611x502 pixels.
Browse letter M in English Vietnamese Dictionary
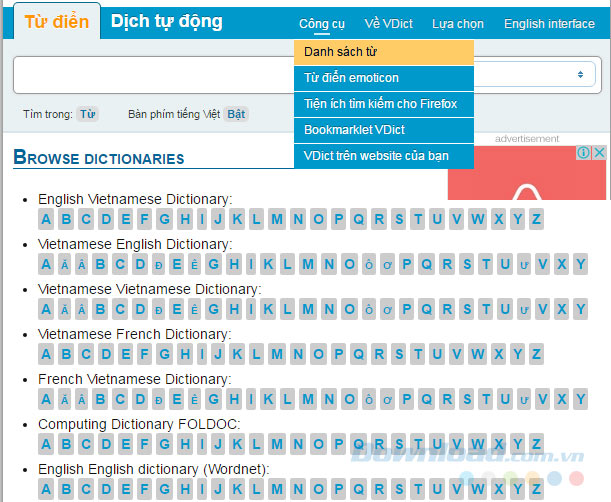tap(277, 219)
